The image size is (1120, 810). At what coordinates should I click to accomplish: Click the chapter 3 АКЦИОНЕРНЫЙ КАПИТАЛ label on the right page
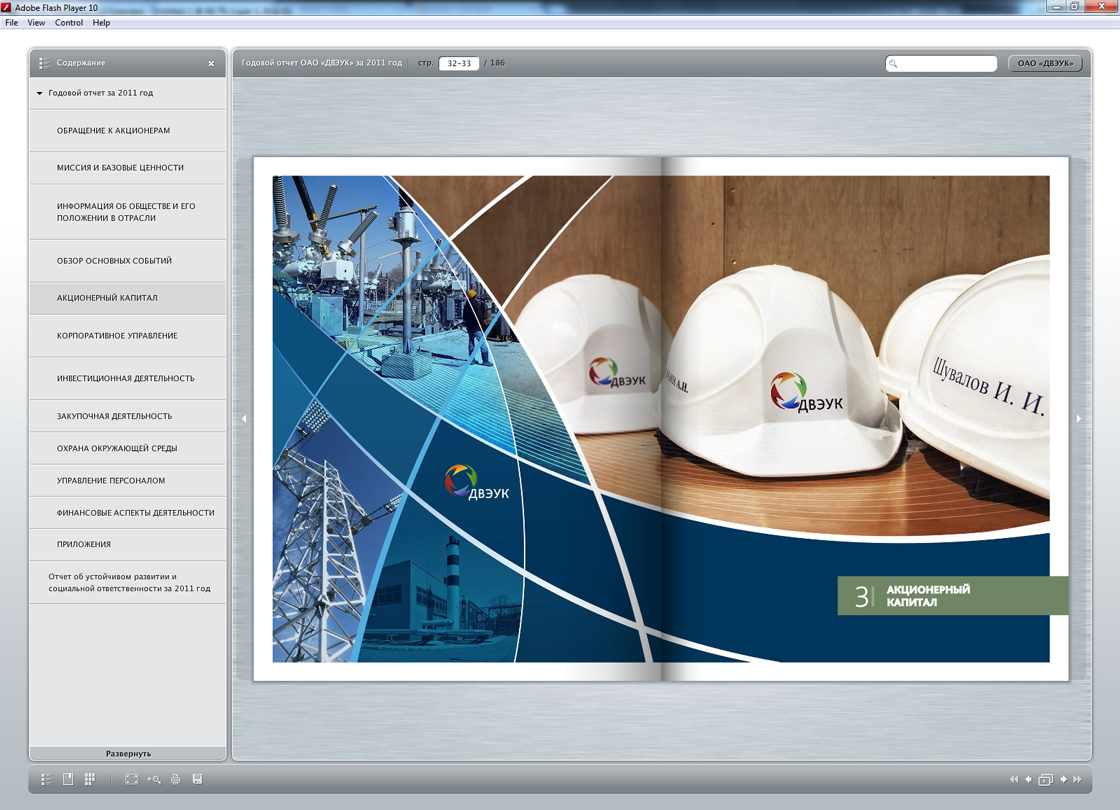pyautogui.click(x=953, y=596)
